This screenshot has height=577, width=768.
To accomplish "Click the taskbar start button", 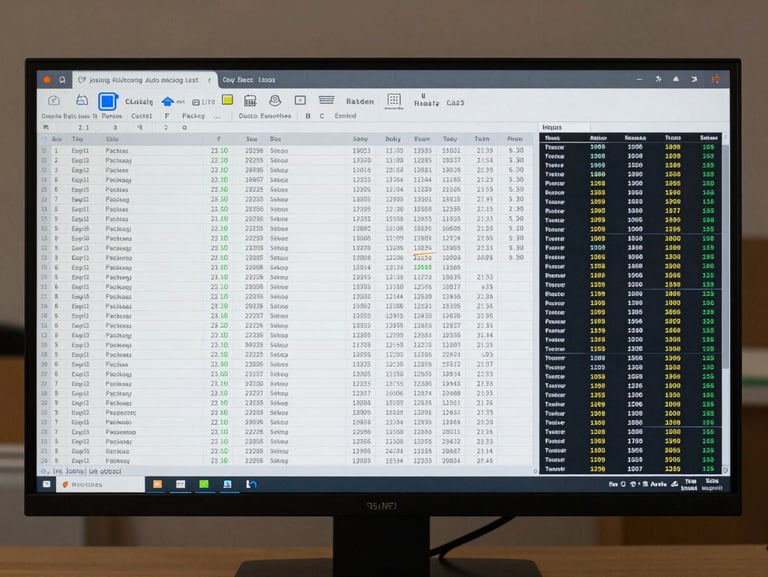I will tap(47, 484).
